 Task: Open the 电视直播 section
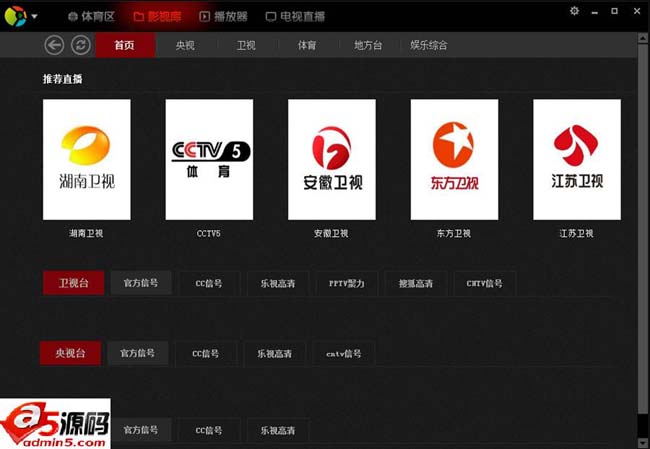[x=295, y=17]
